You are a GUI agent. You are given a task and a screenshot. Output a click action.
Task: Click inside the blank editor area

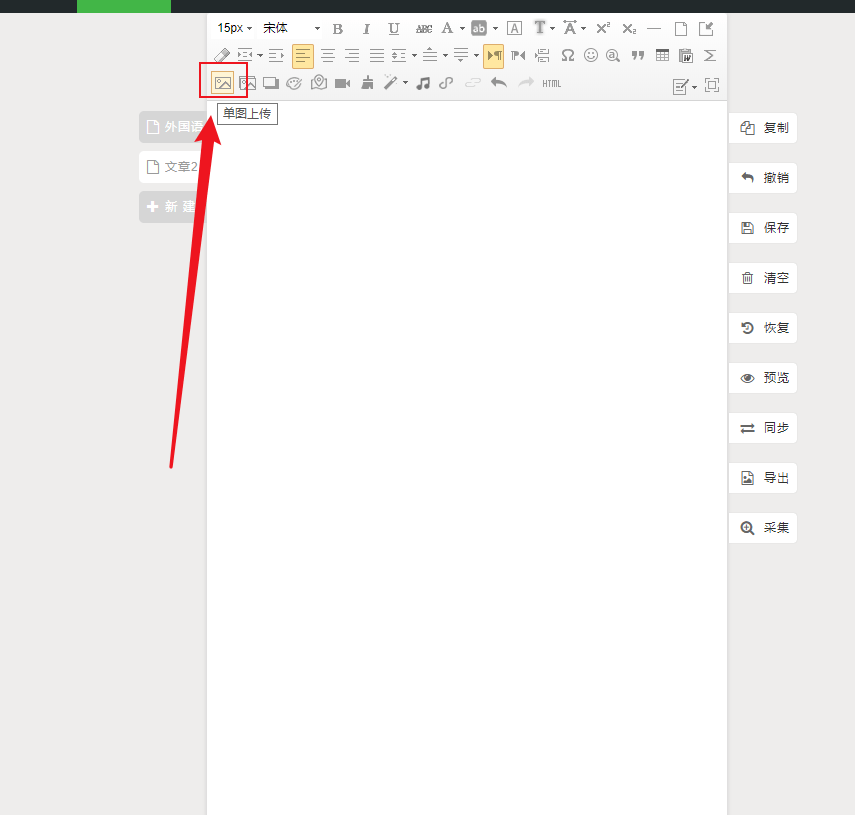click(466, 450)
